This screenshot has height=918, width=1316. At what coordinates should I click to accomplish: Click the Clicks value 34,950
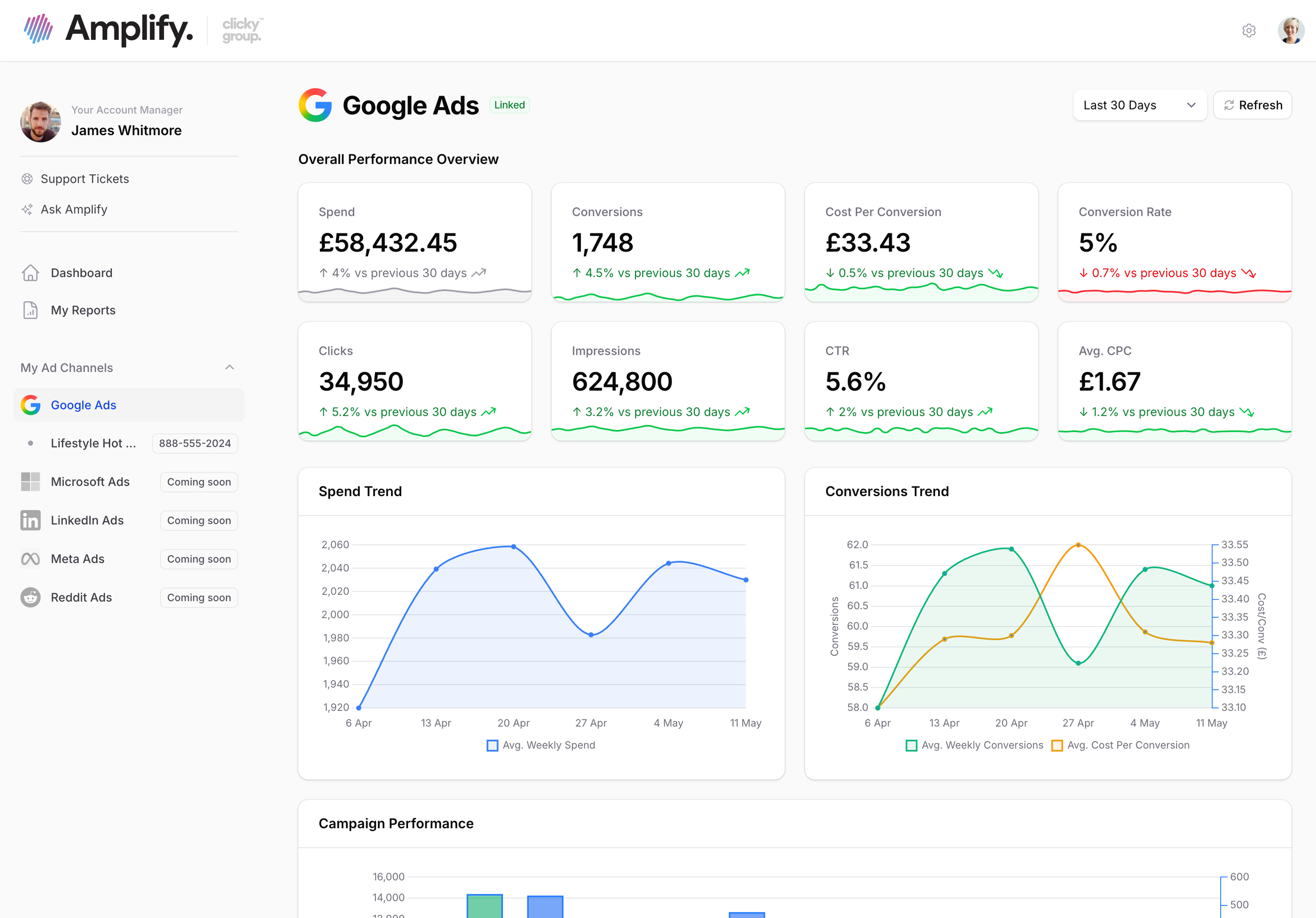click(361, 382)
